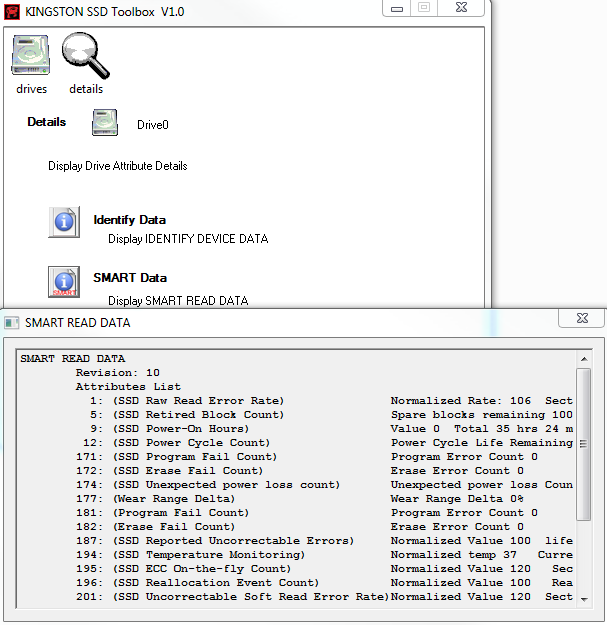
Task: Click the 'Revision: 10' line
Action: [118, 373]
